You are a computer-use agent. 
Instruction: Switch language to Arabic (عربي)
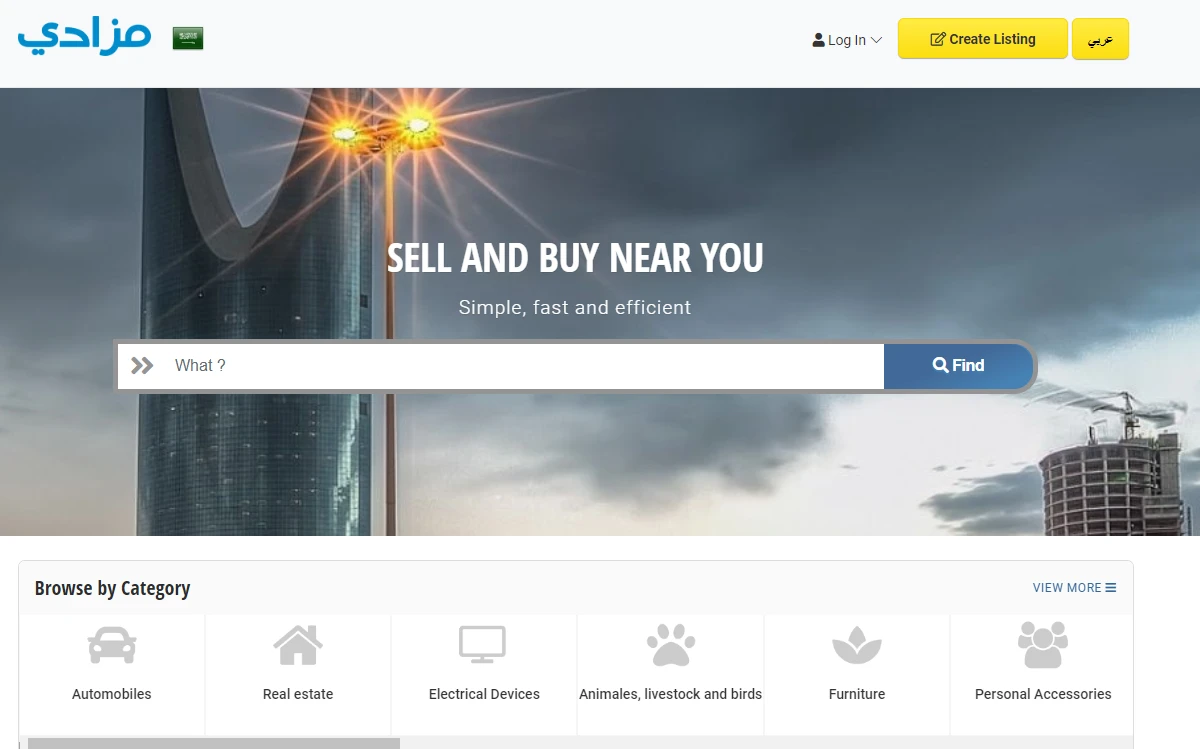(x=1100, y=39)
